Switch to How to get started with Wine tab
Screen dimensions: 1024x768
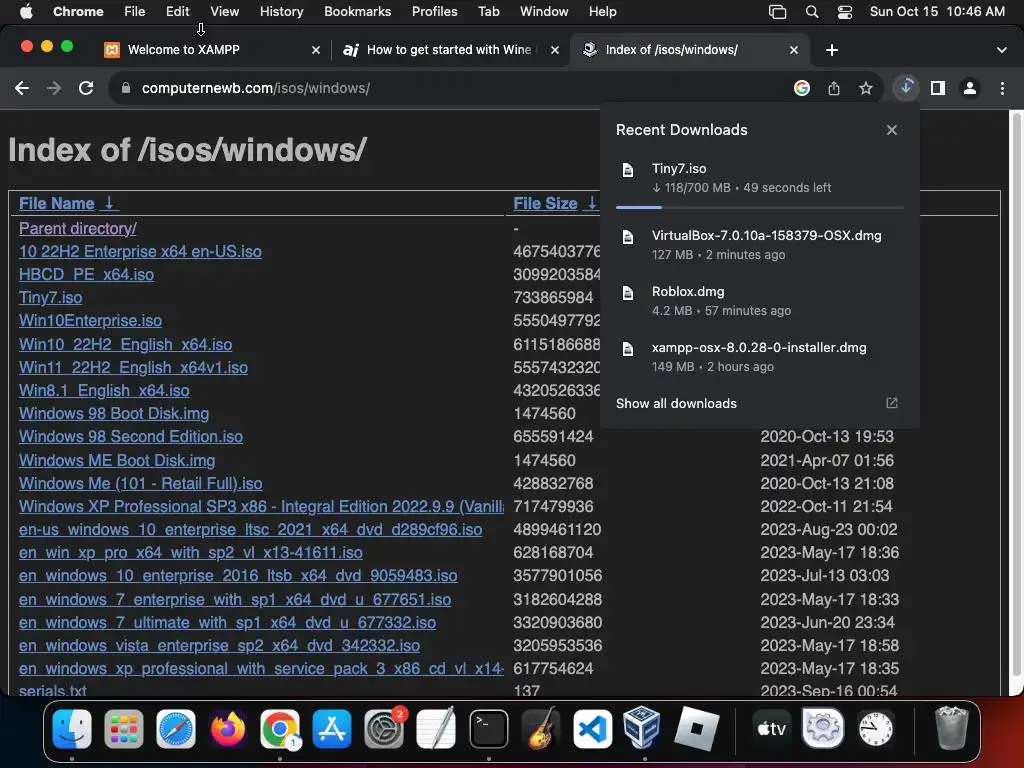click(449, 50)
